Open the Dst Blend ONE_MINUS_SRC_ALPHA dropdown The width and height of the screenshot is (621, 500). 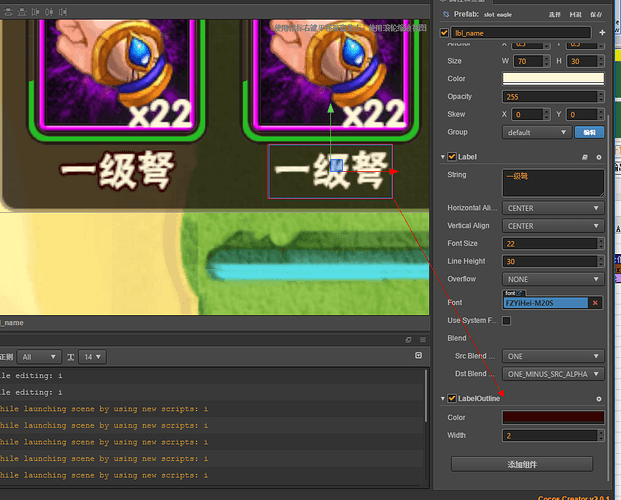553,374
